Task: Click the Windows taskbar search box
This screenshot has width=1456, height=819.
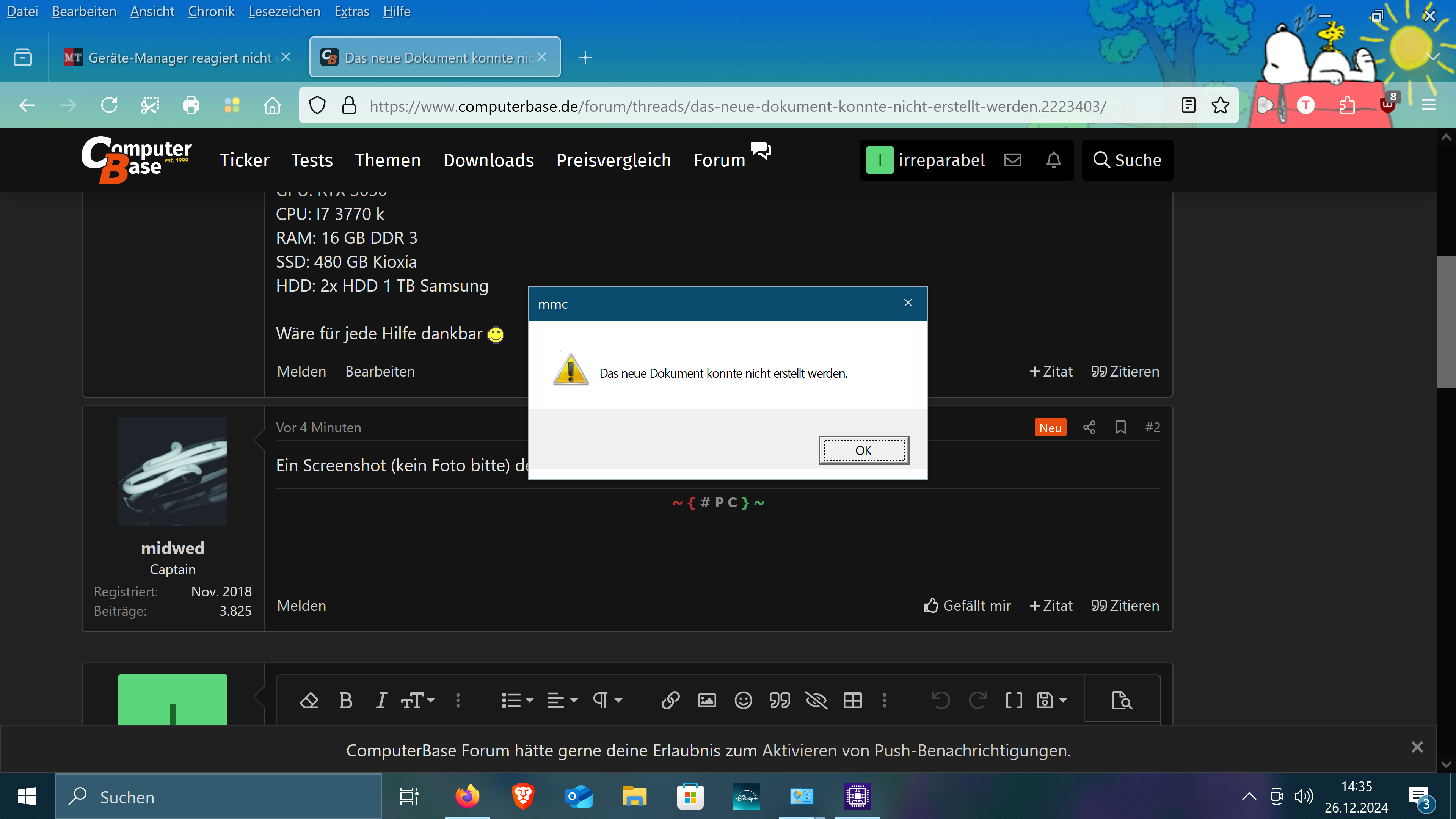Action: (x=218, y=797)
